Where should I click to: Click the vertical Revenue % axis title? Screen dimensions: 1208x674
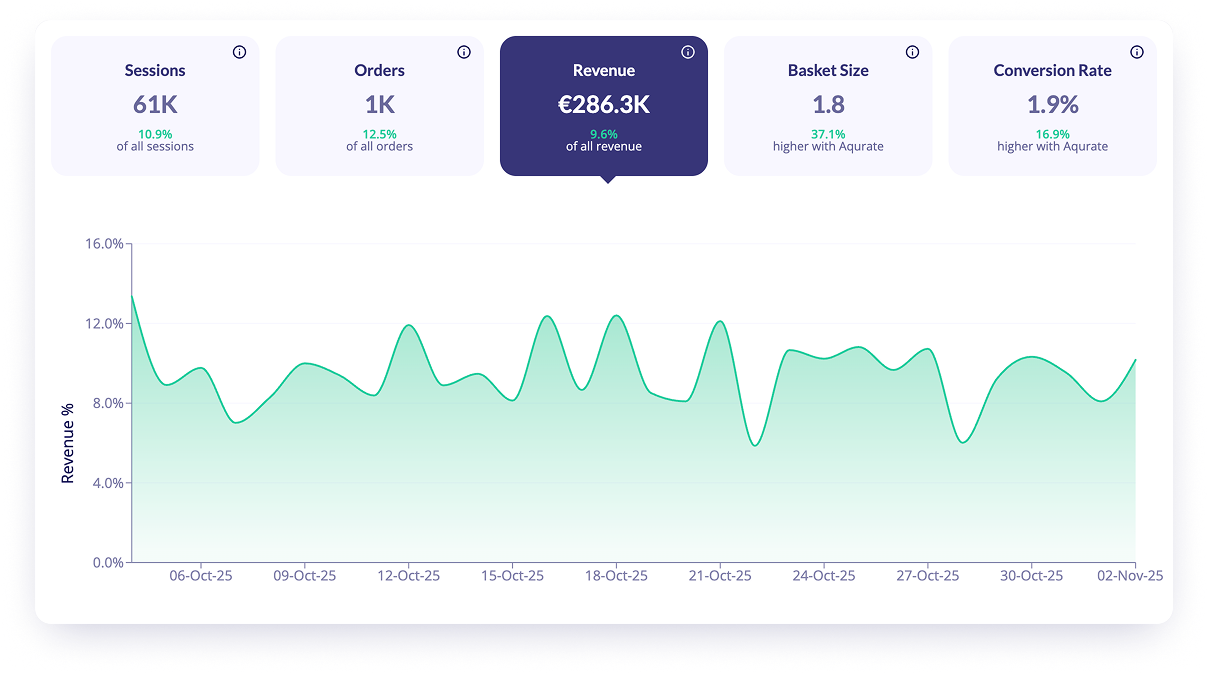(x=68, y=444)
